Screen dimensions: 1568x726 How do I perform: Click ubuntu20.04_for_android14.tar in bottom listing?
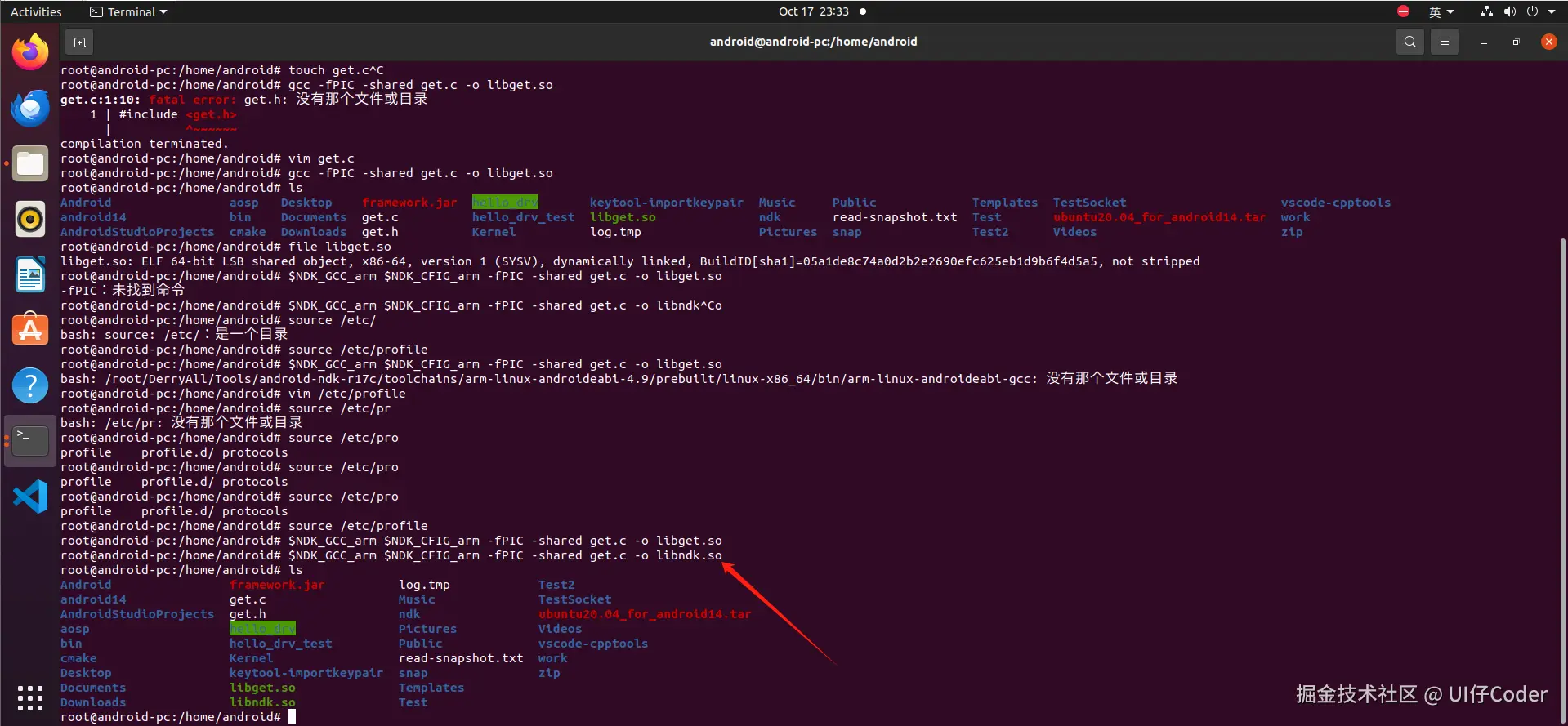click(x=645, y=614)
